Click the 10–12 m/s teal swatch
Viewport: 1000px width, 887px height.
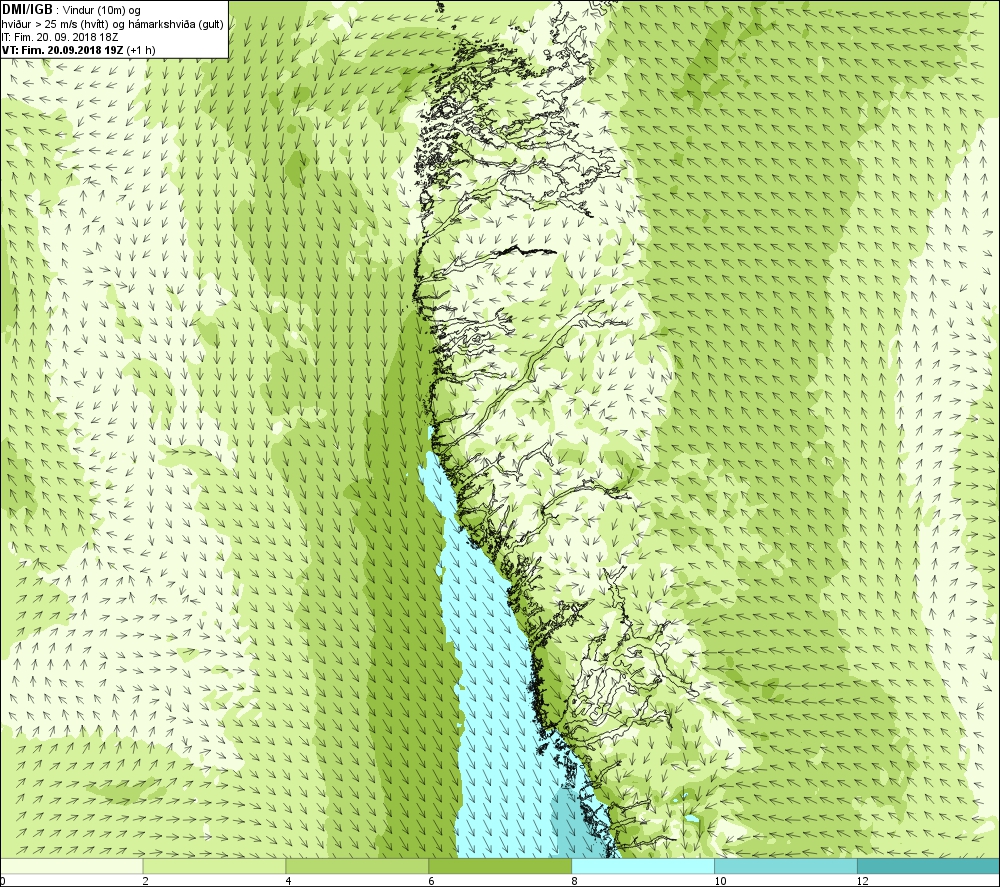coord(786,866)
